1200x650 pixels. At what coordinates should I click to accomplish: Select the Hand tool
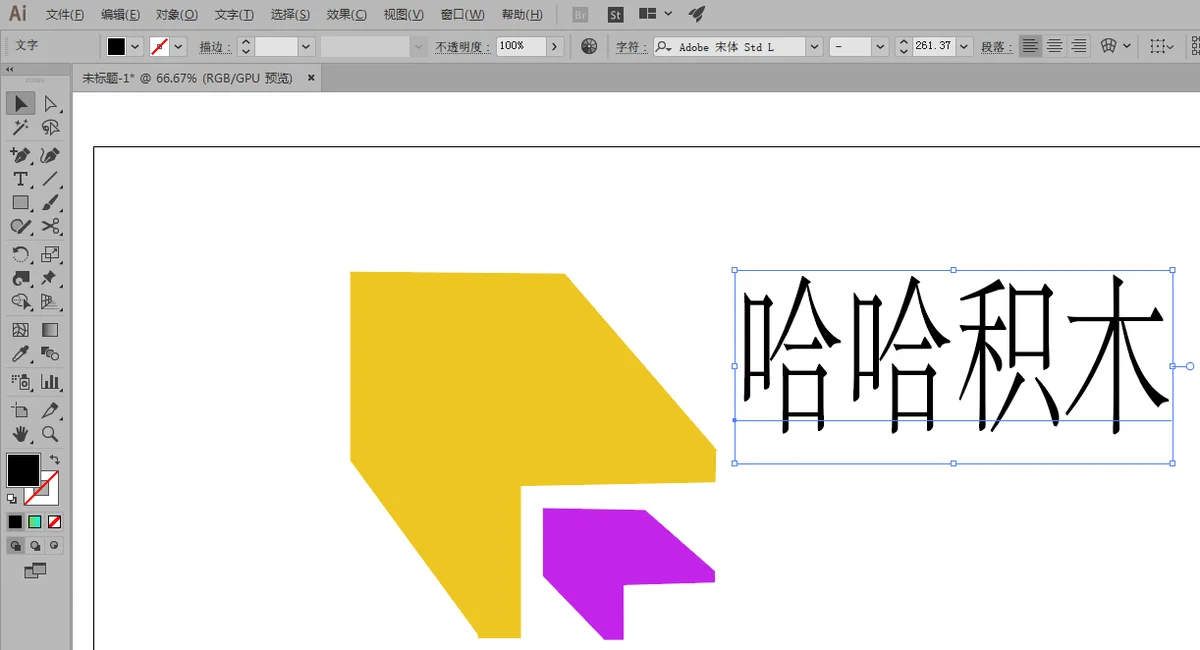[x=21, y=434]
